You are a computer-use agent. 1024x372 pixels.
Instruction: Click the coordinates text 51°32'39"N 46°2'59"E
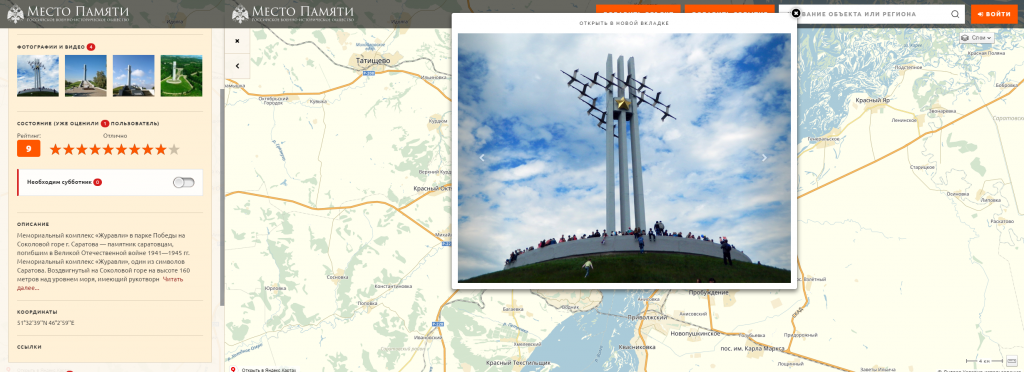(46, 322)
